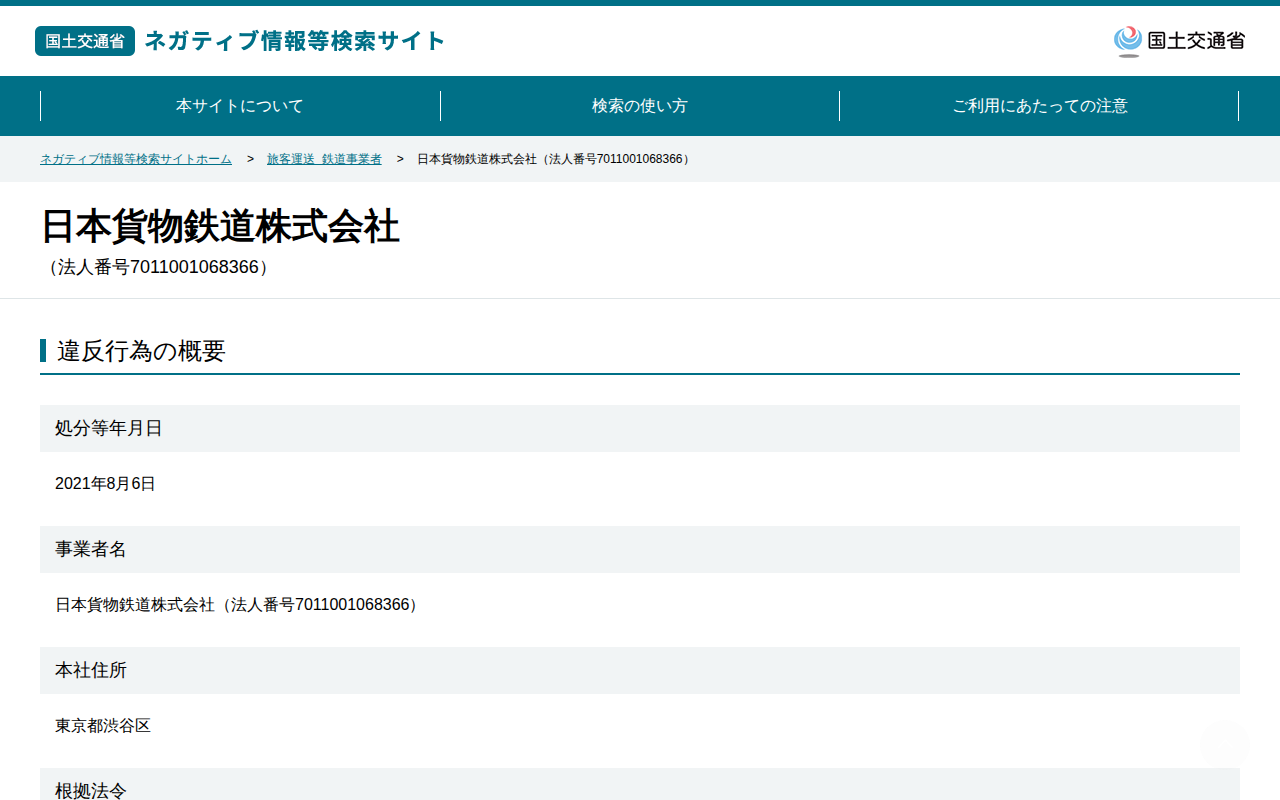Open ネガティブ情報等検索サイト title link

tap(295, 41)
